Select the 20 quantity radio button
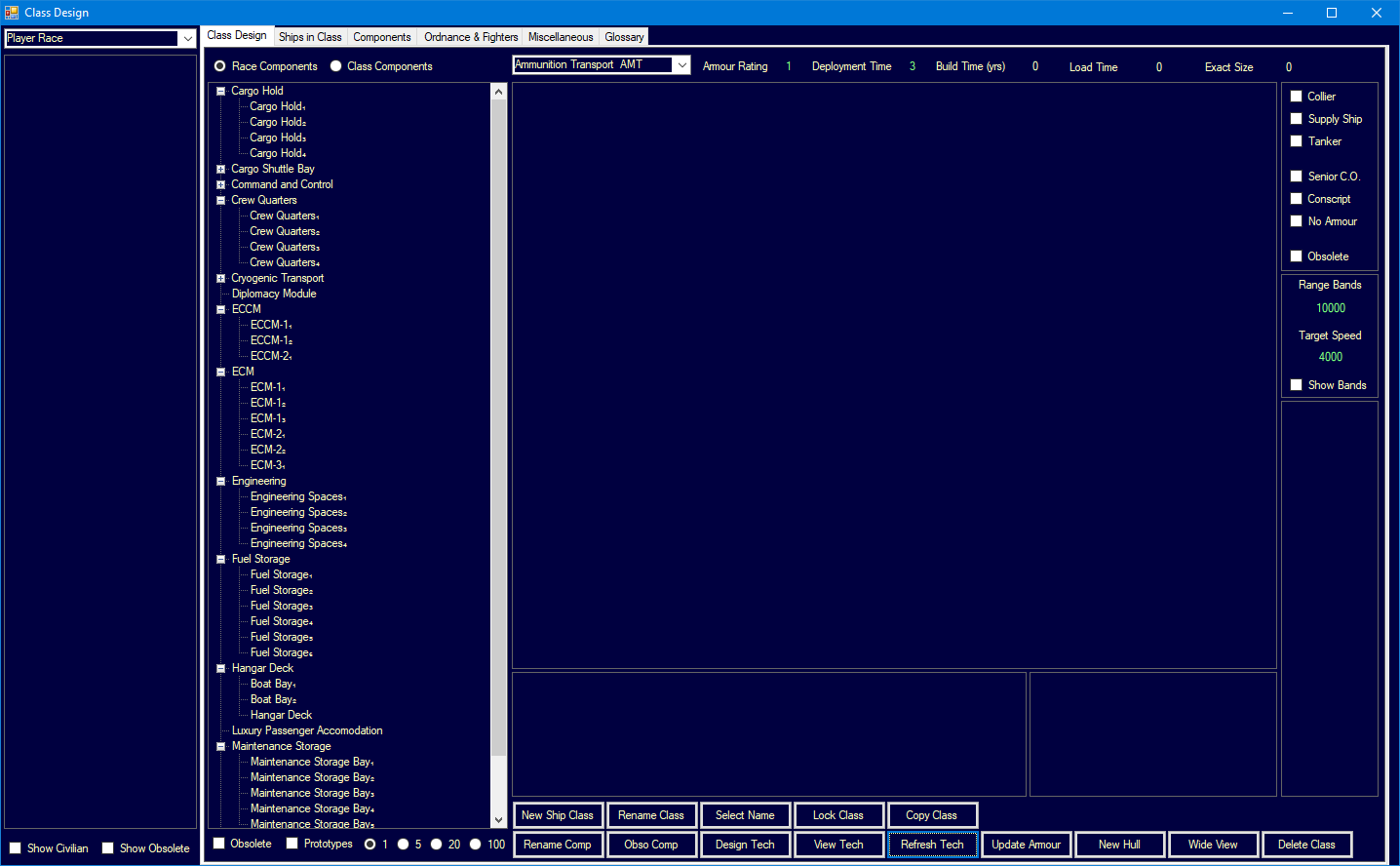Image resolution: width=1400 pixels, height=866 pixels. (x=436, y=845)
